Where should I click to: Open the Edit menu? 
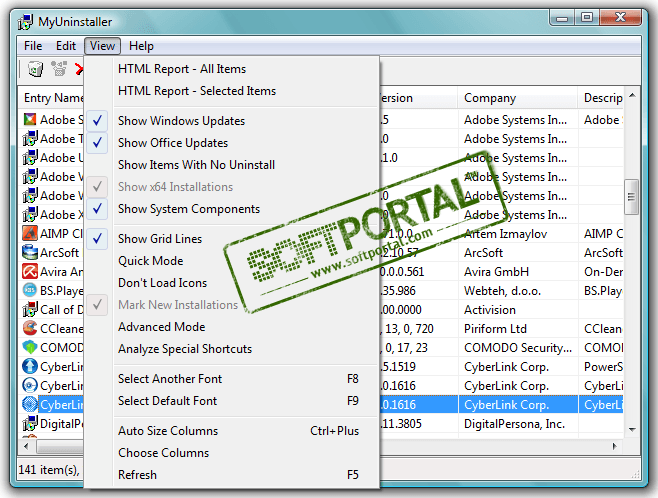click(x=66, y=46)
